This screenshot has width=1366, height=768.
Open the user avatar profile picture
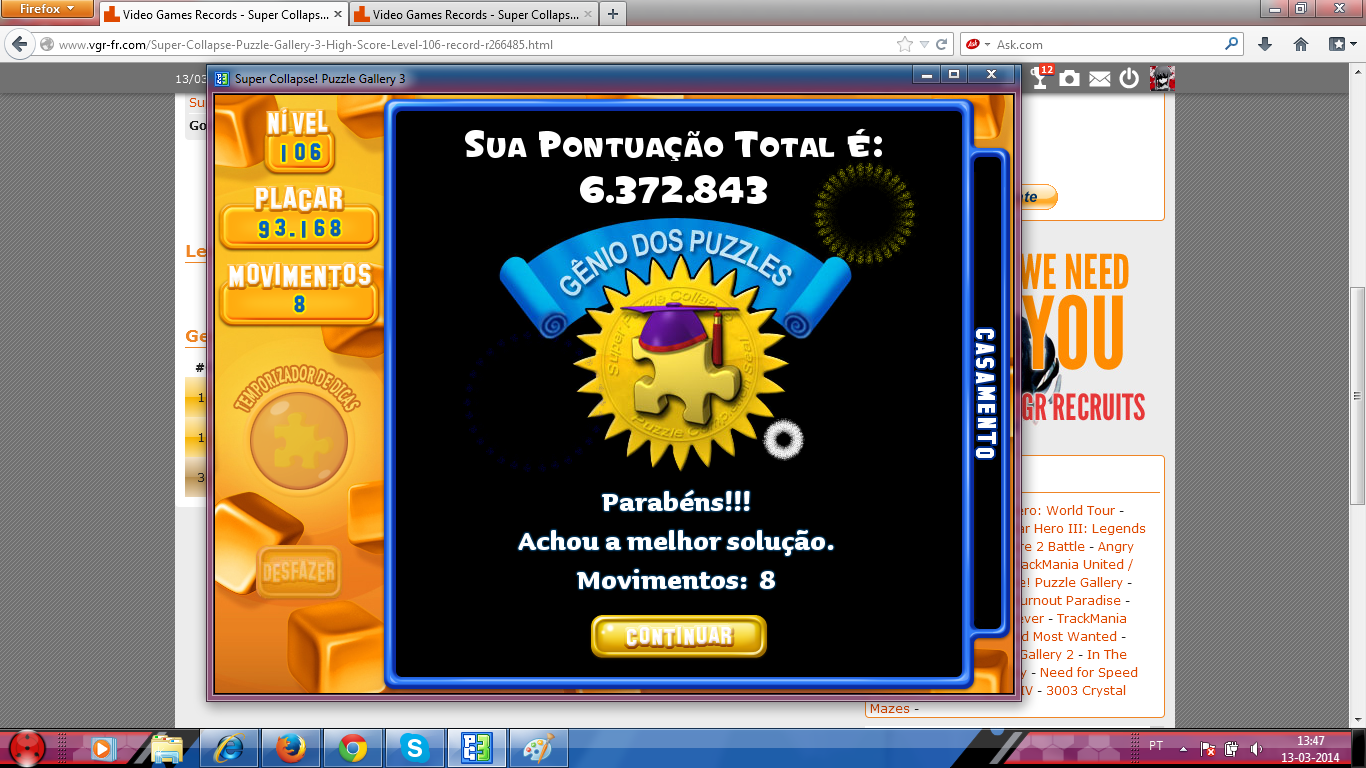coord(1161,78)
